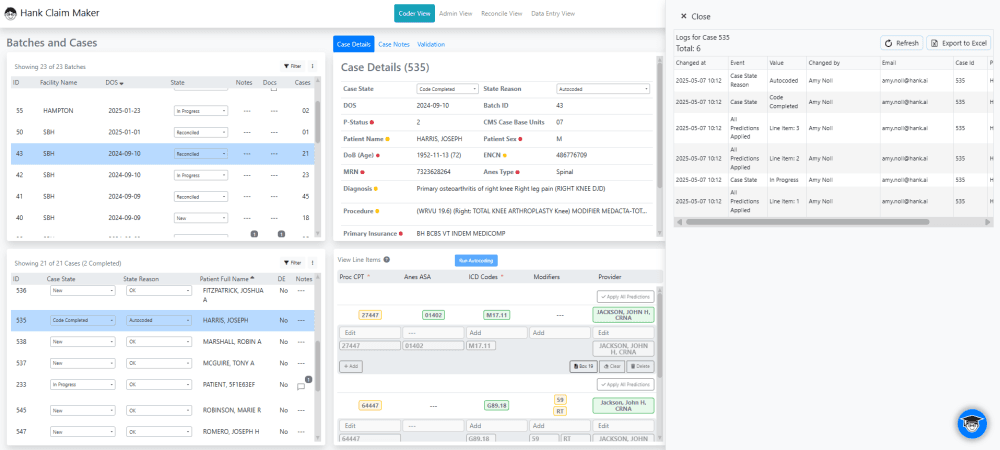The image size is (1000, 450).
Task: Open the kebab menu in Batches panel
Action: click(312, 66)
